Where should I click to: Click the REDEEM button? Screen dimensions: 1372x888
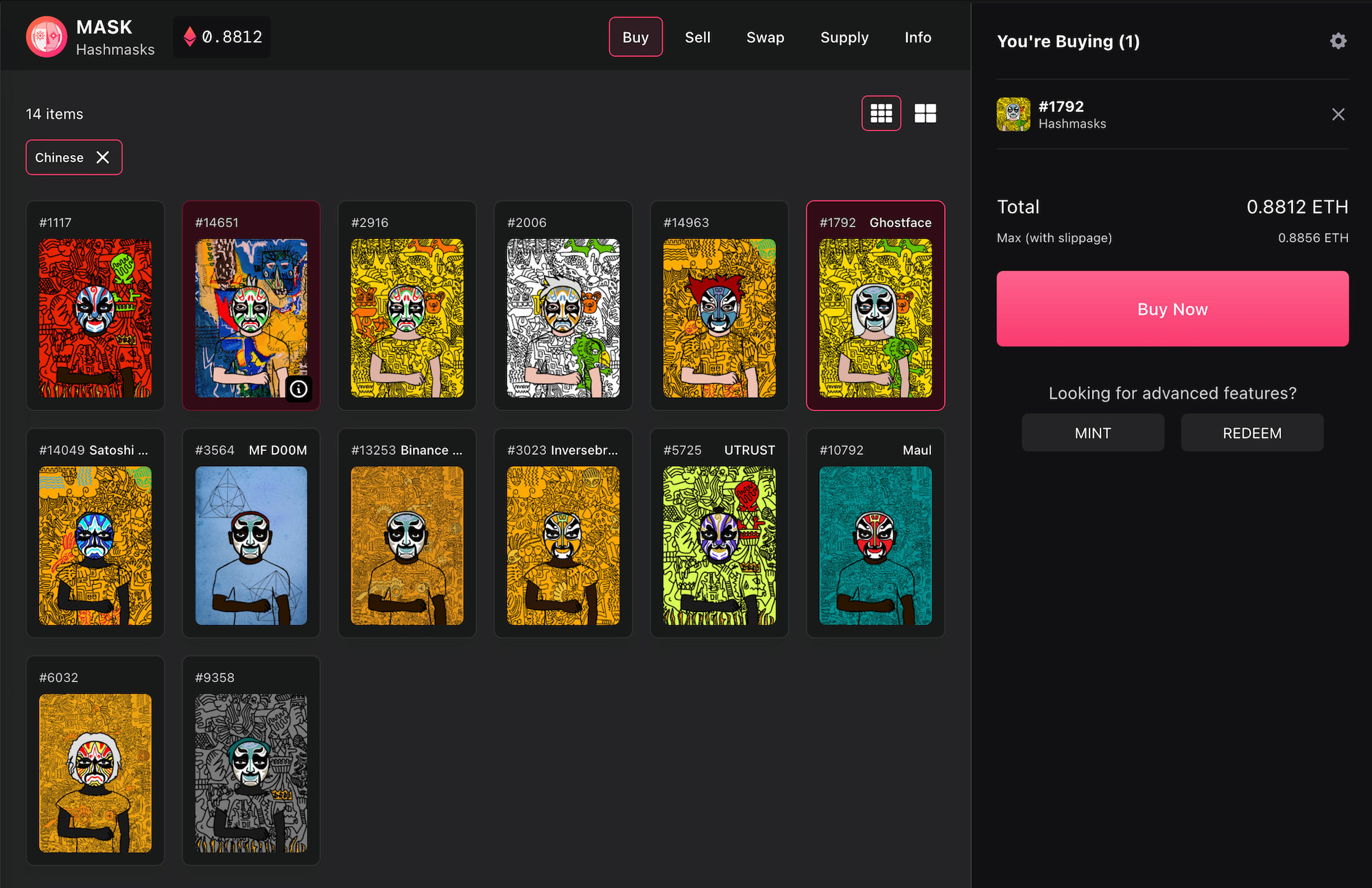(x=1251, y=433)
